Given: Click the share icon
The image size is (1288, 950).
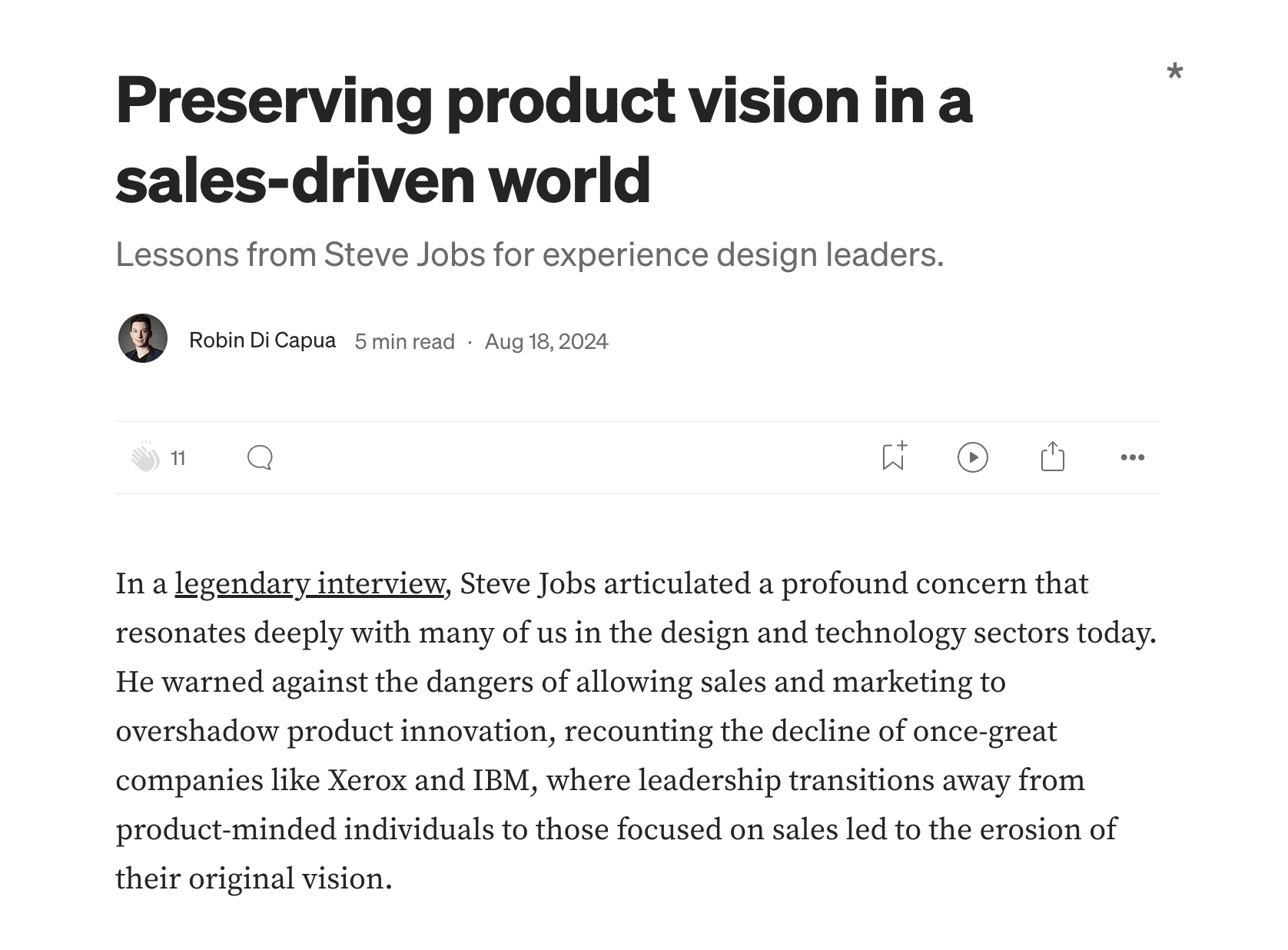Looking at the screenshot, I should [1052, 457].
